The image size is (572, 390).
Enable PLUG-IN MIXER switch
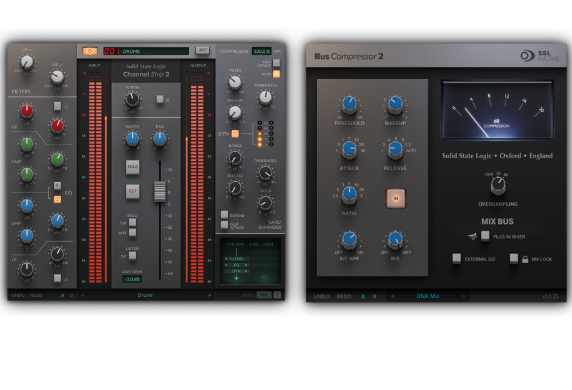(x=485, y=236)
